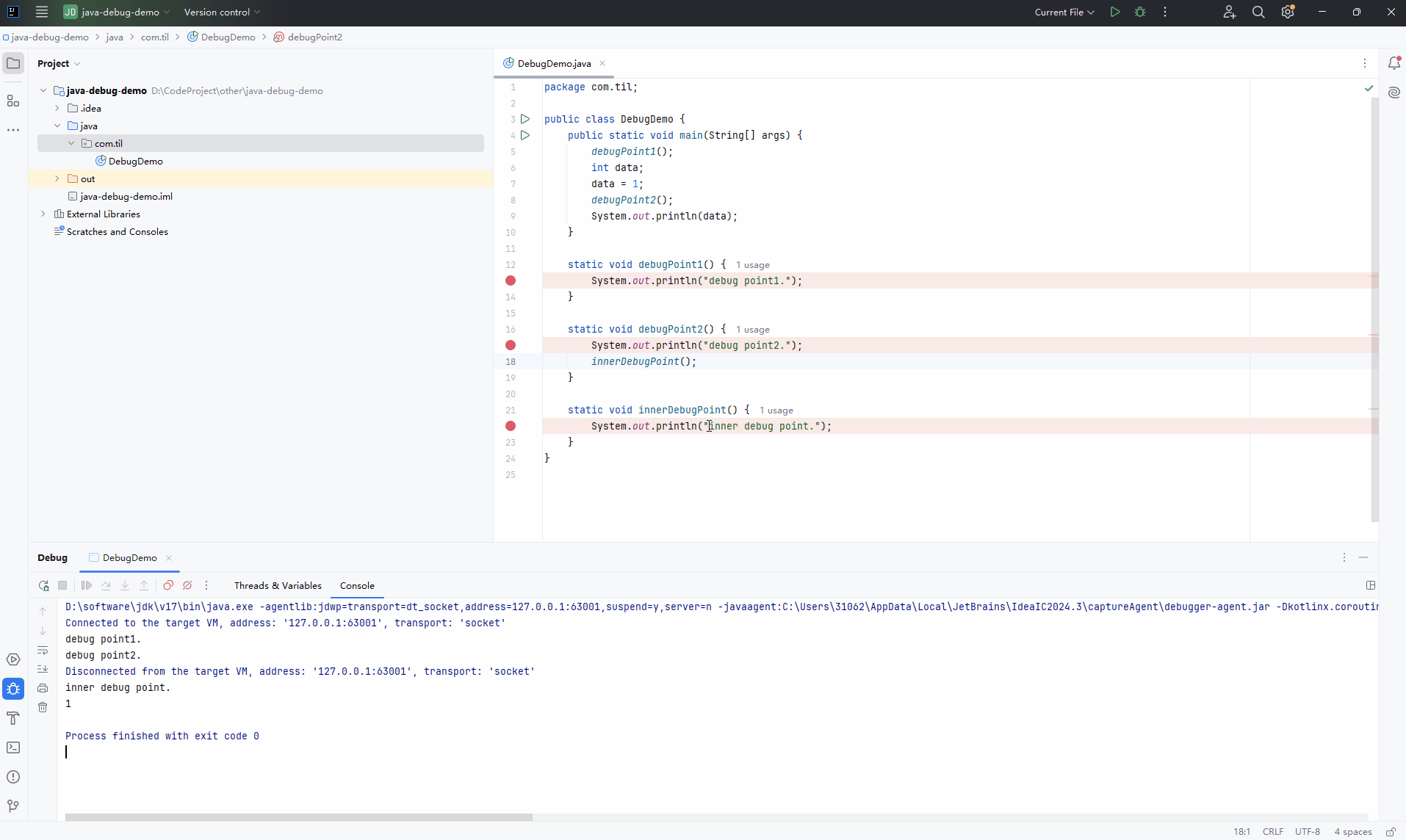Screen dimensions: 1406x840
Task: Toggle scroll to end of console
Action: (43, 669)
